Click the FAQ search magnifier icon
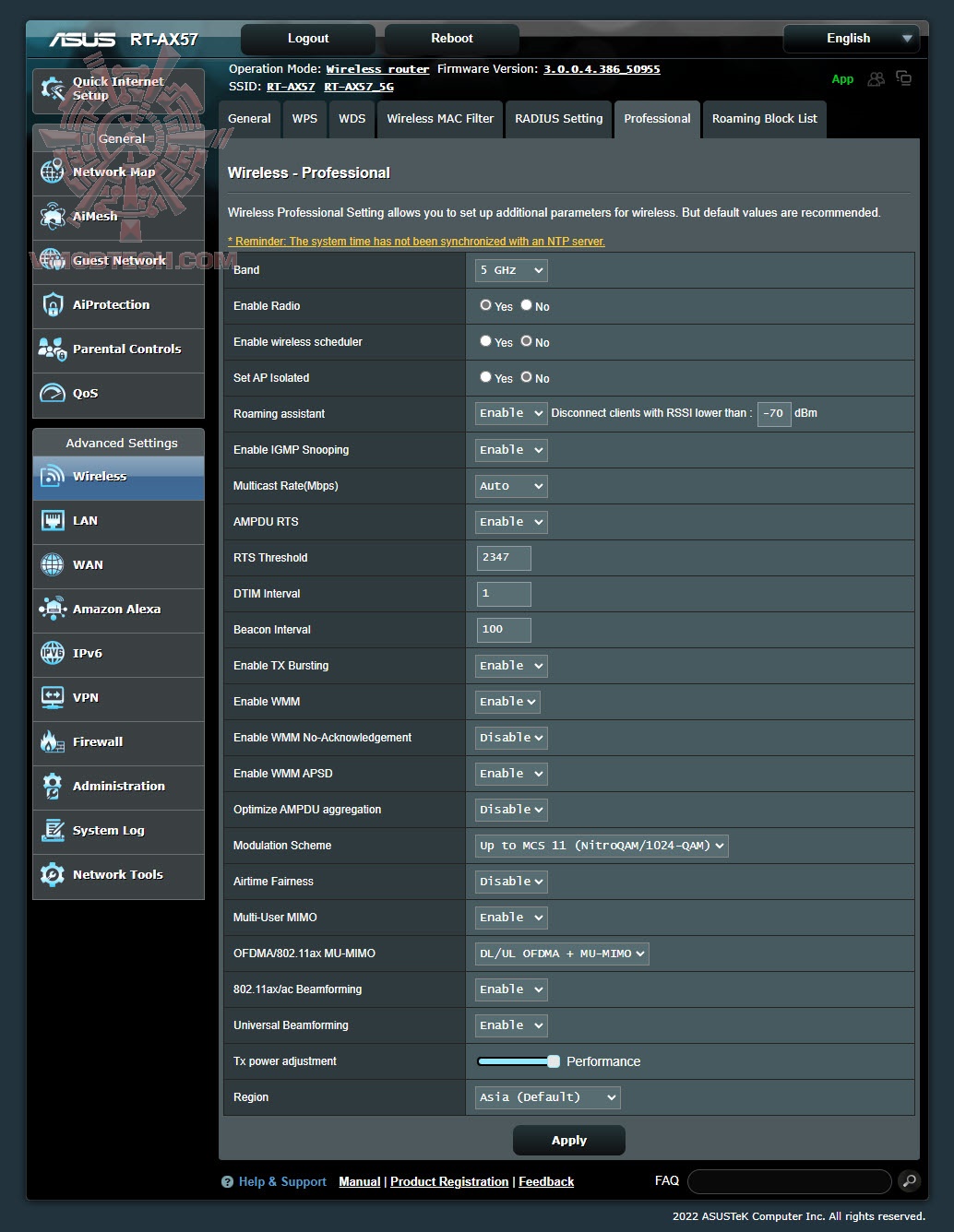This screenshot has width=954, height=1232. [x=909, y=1181]
